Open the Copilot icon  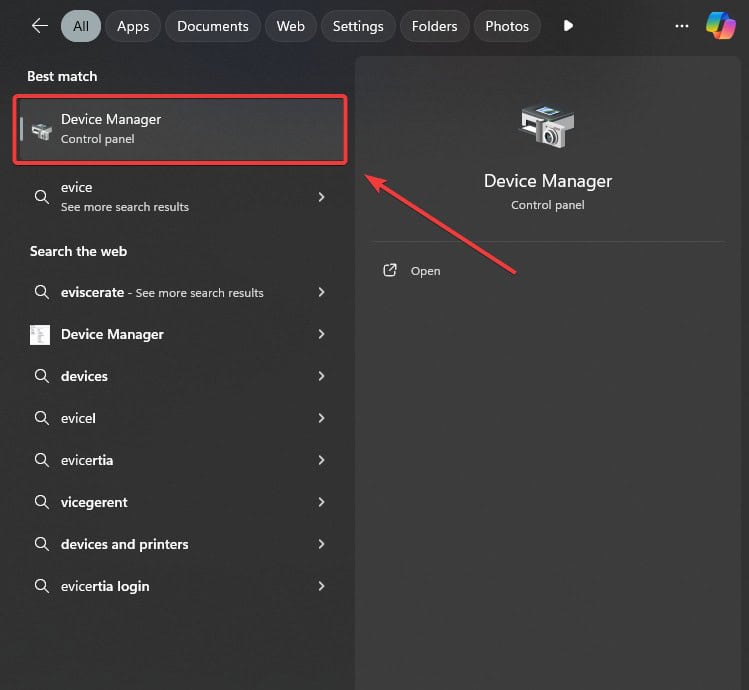click(721, 26)
